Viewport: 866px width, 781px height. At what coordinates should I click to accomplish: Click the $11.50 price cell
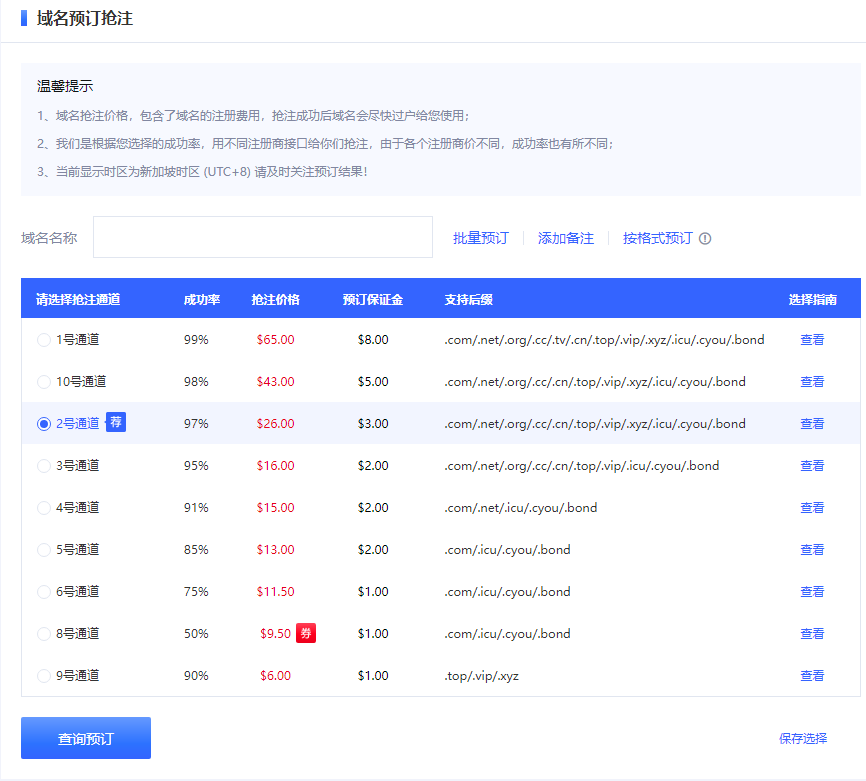point(275,592)
